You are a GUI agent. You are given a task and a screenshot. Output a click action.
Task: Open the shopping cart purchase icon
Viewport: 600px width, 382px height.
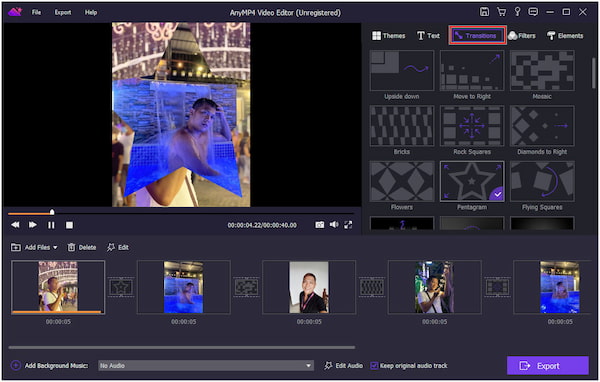pos(501,12)
